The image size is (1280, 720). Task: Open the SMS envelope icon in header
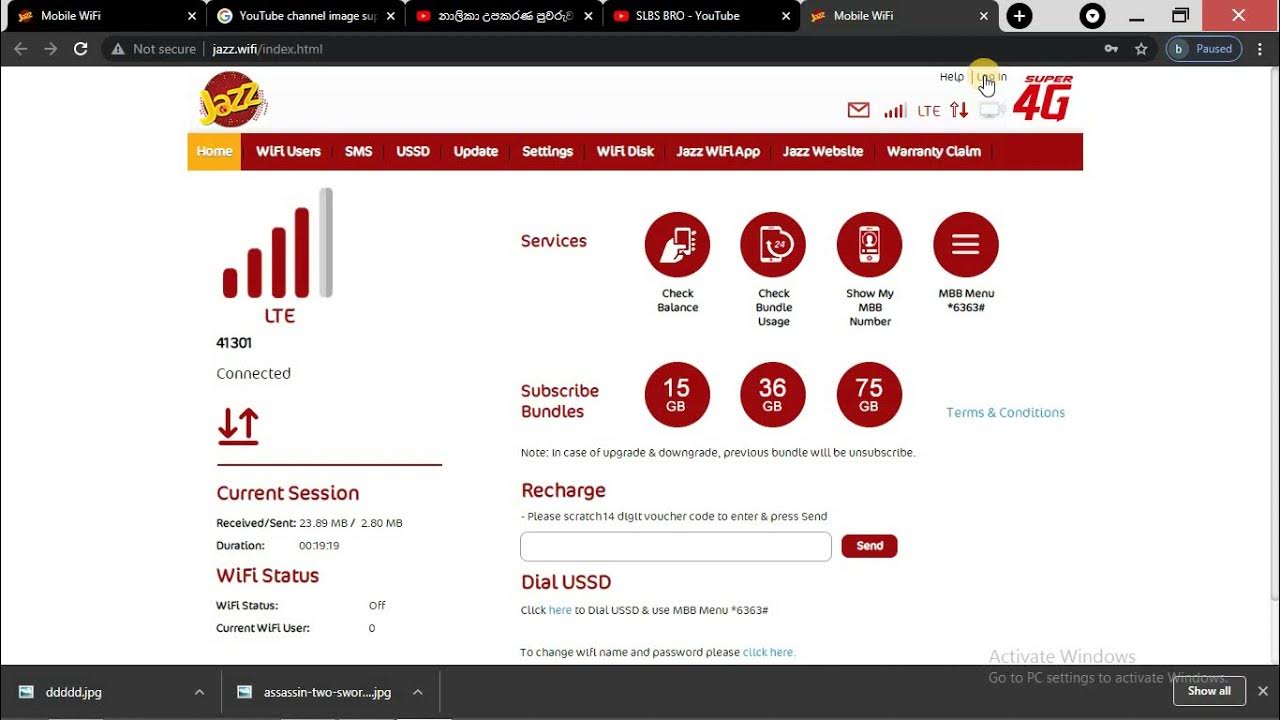tap(858, 110)
